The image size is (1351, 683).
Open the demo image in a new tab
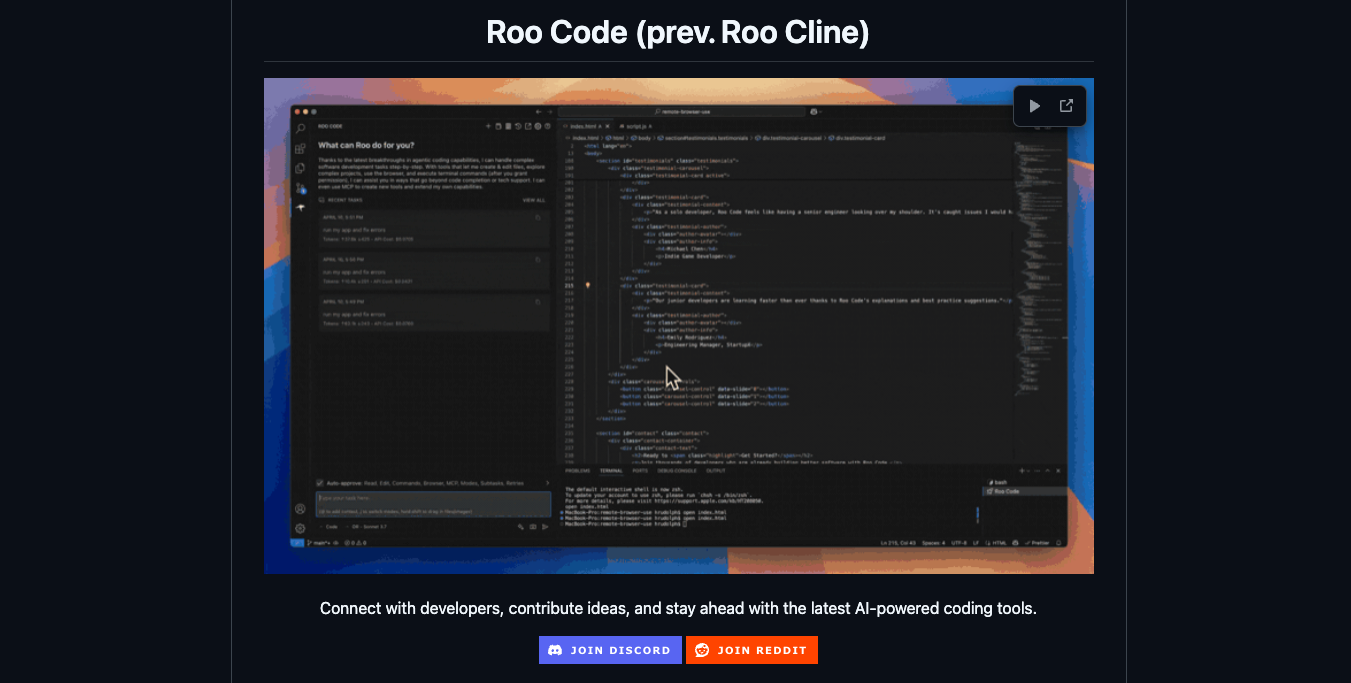point(1066,106)
